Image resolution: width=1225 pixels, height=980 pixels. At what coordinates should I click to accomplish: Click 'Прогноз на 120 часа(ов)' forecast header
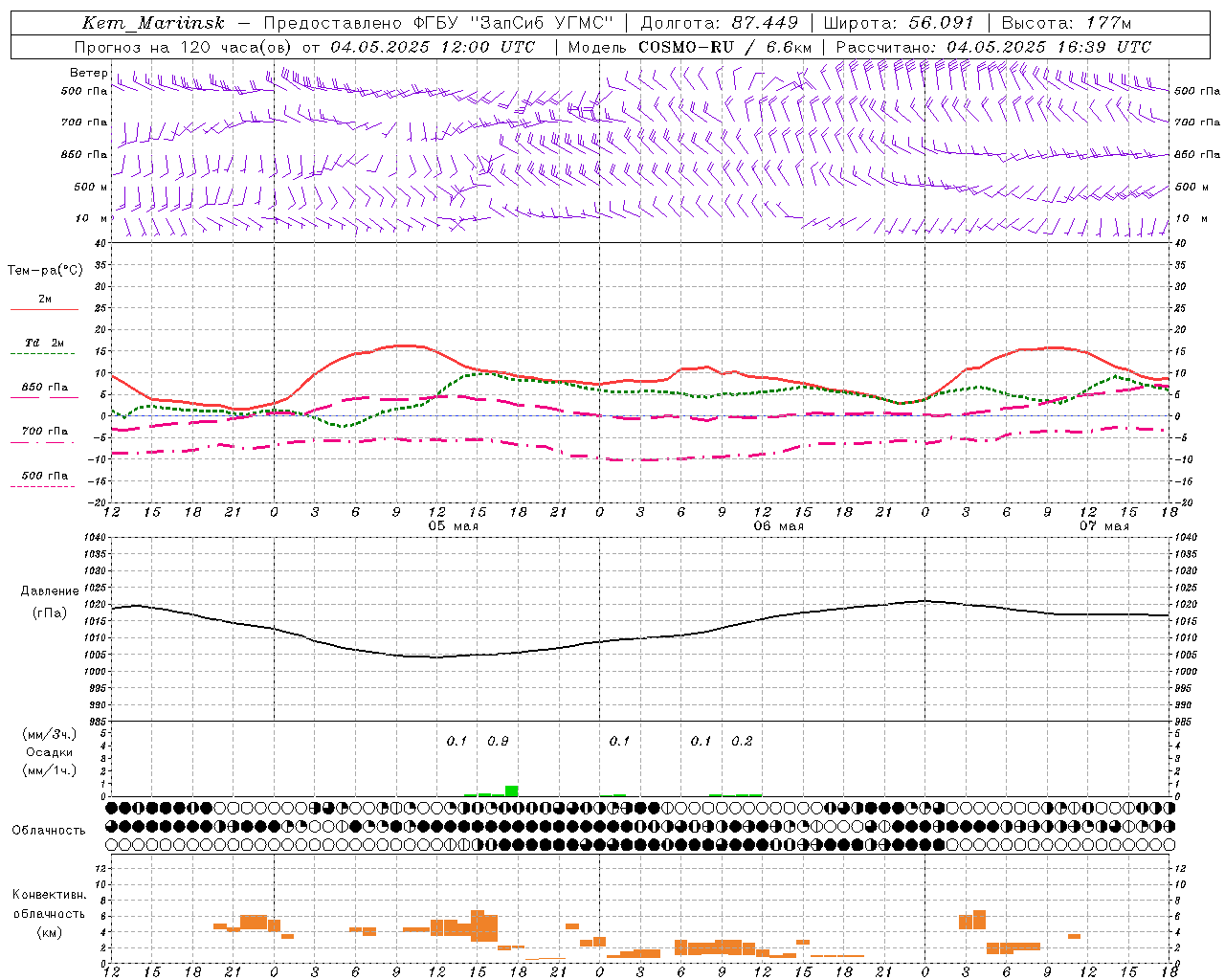click(185, 47)
